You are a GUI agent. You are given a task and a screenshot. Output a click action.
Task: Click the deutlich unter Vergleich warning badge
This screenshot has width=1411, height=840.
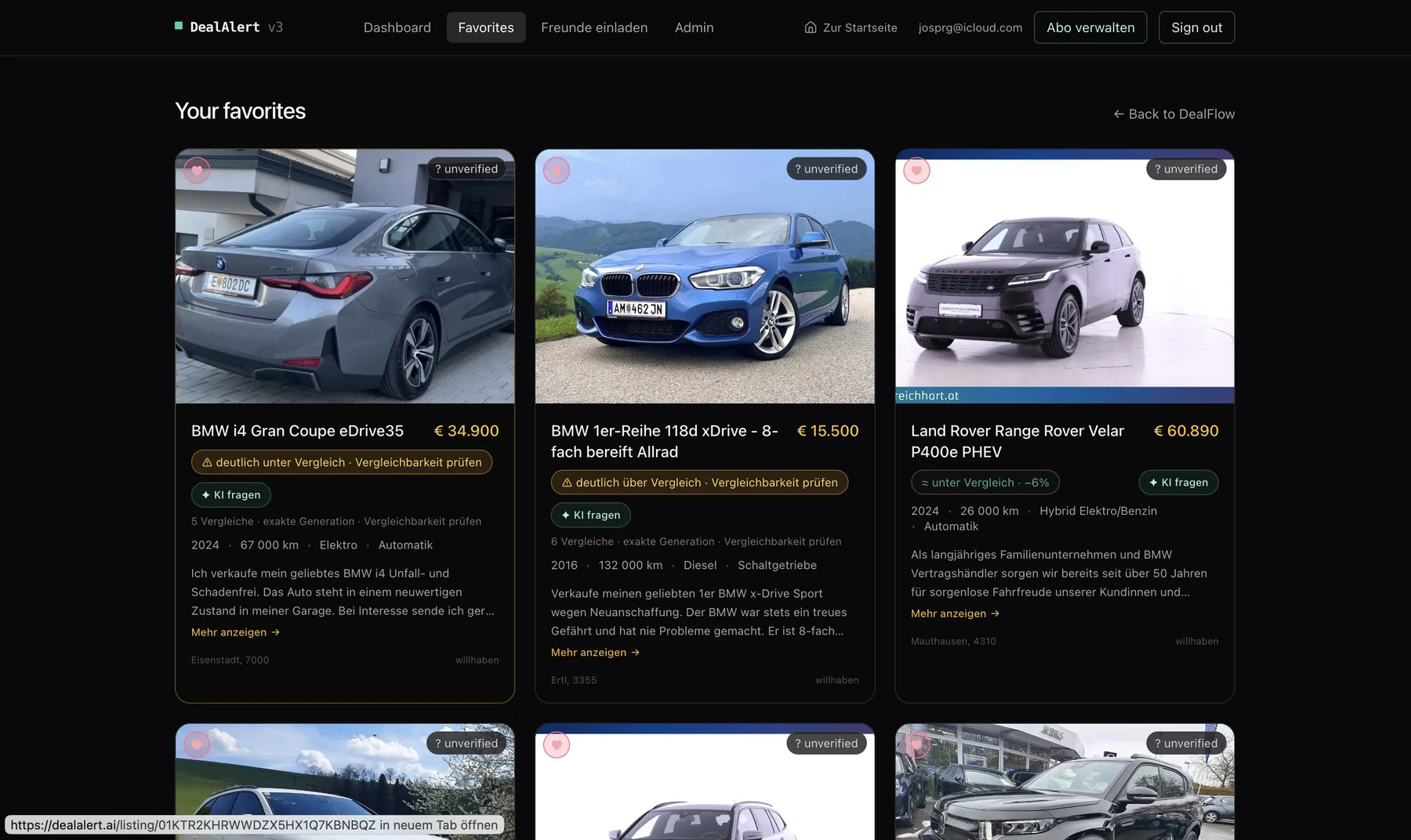[x=342, y=462]
